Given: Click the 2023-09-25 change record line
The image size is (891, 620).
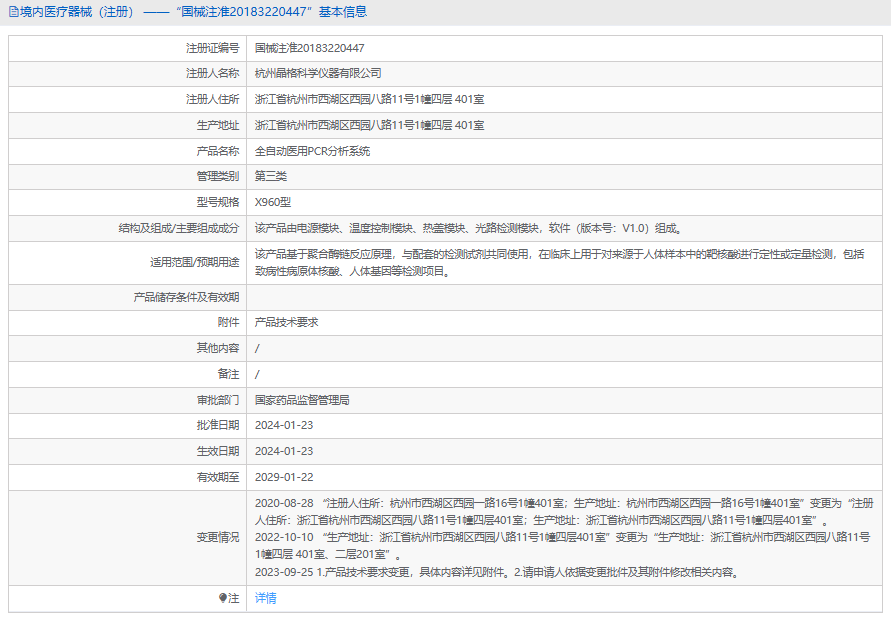Looking at the screenshot, I should [x=497, y=573].
